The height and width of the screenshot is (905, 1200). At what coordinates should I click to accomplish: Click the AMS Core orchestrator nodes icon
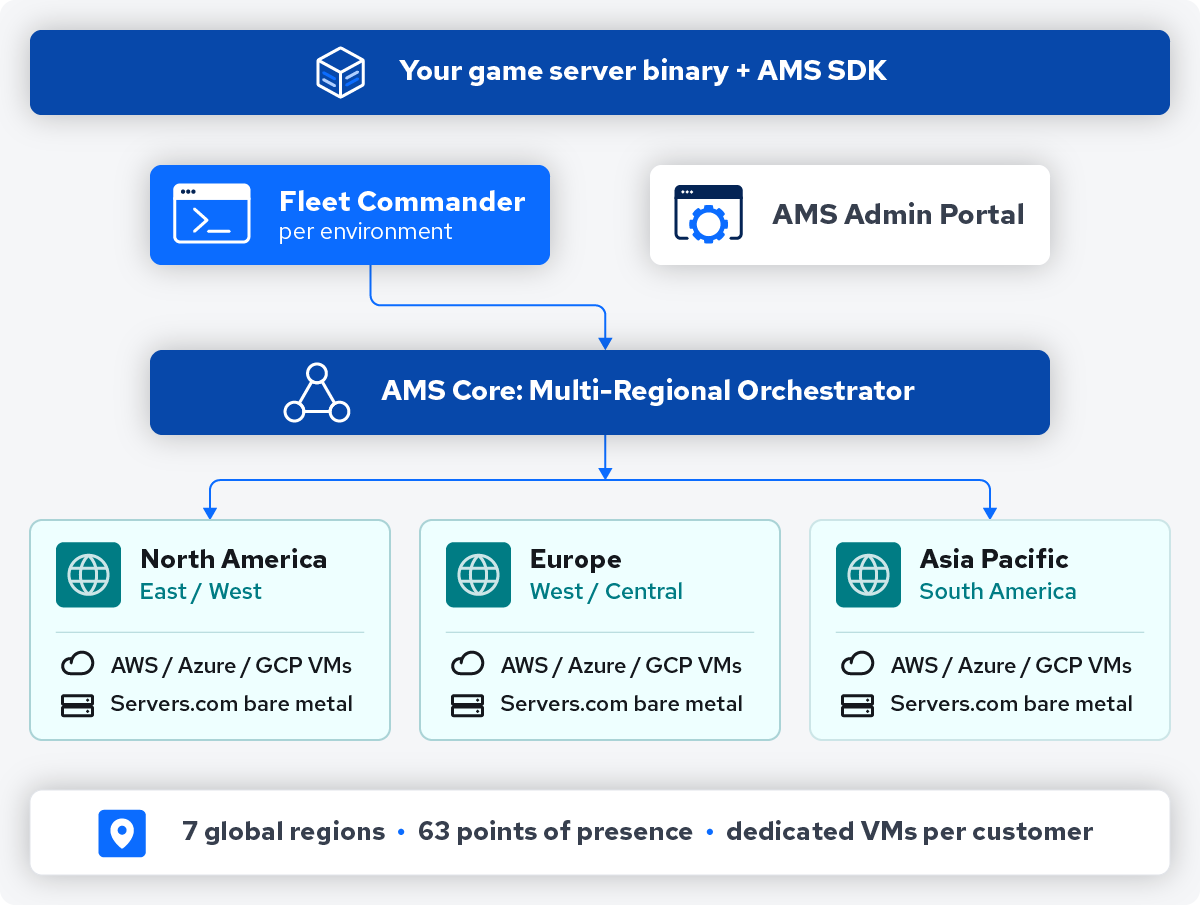click(317, 393)
